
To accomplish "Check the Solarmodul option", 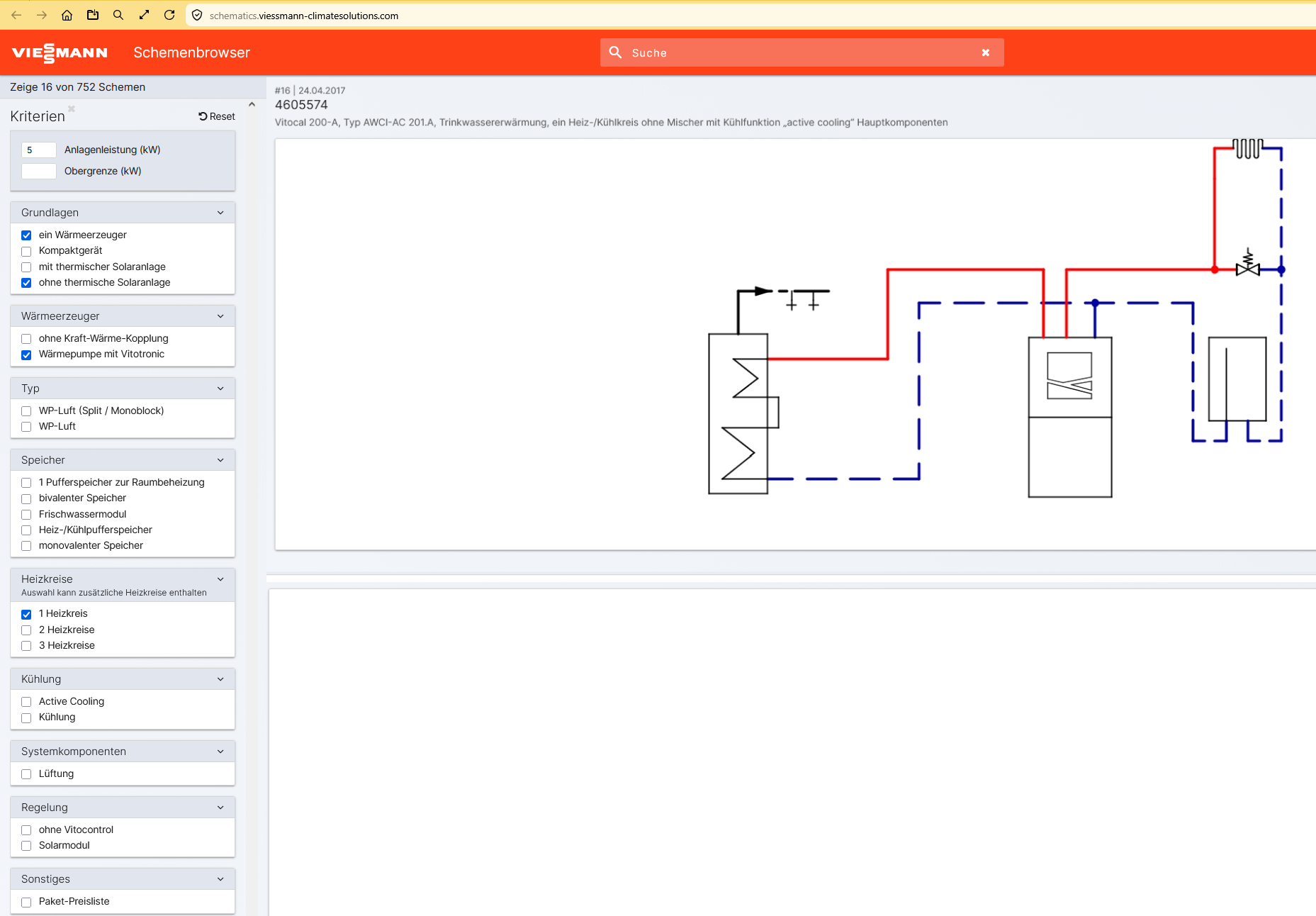I will (x=26, y=846).
